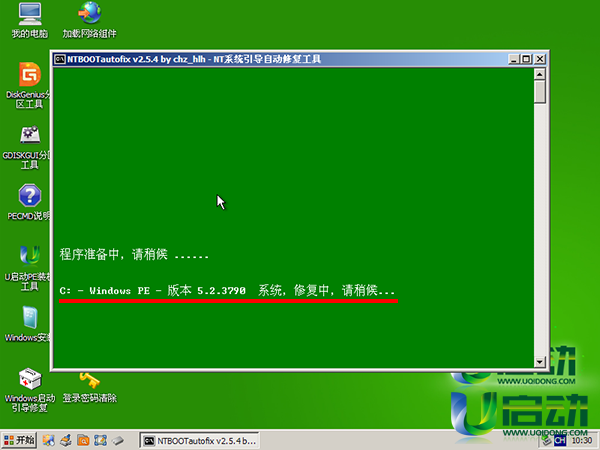Select NTBOOTautofix taskbar button
The image size is (600, 450).
click(199, 441)
